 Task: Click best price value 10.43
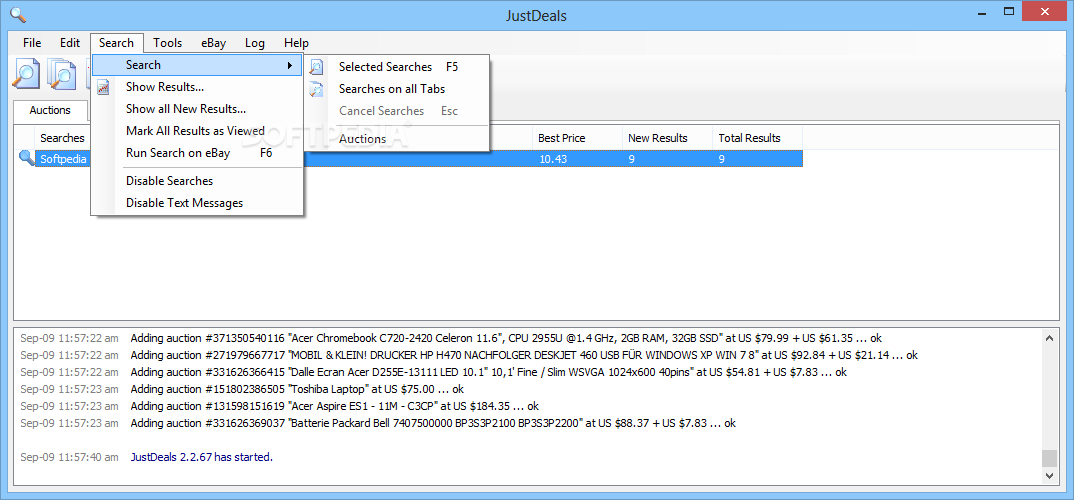tap(553, 159)
